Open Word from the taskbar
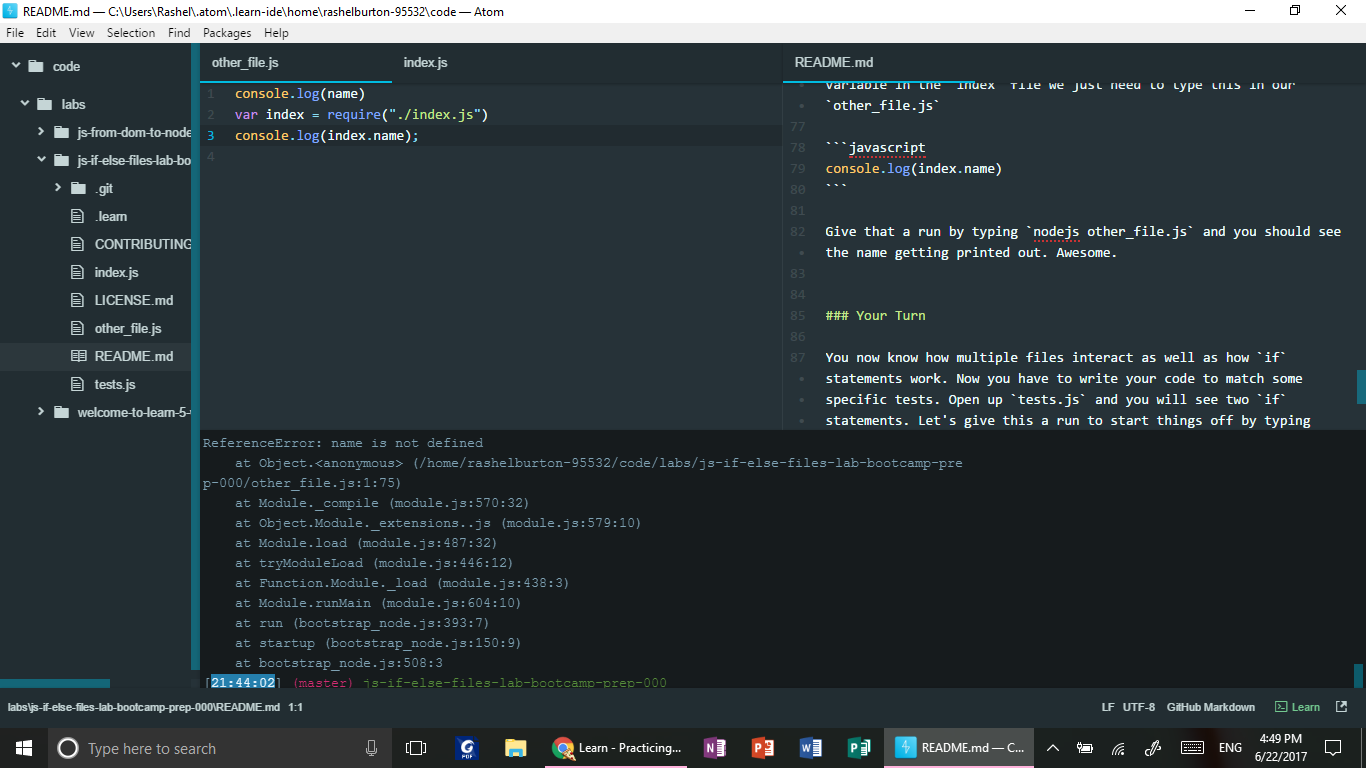The width and height of the screenshot is (1366, 768). (811, 747)
